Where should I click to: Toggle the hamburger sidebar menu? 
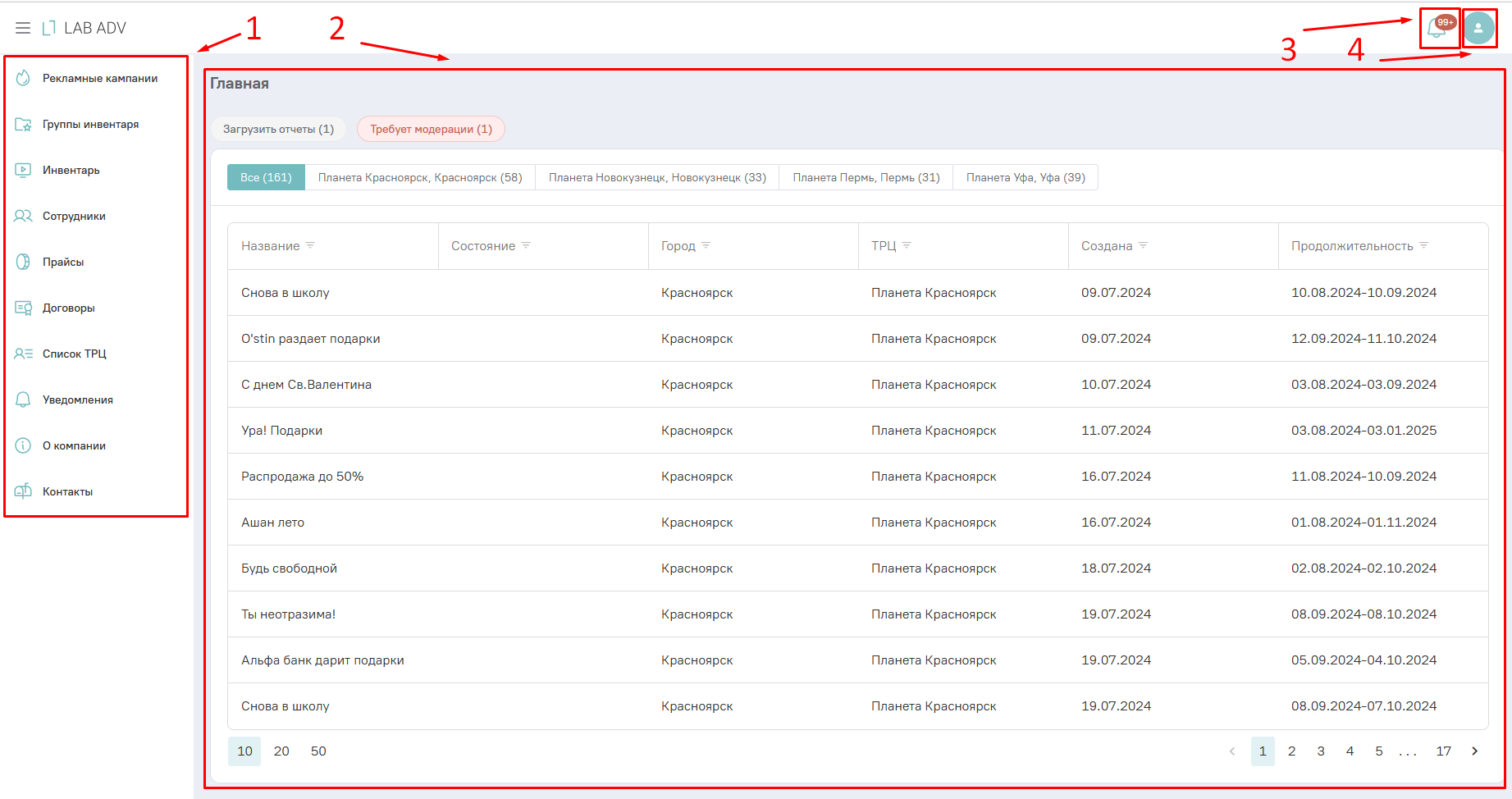pos(23,28)
